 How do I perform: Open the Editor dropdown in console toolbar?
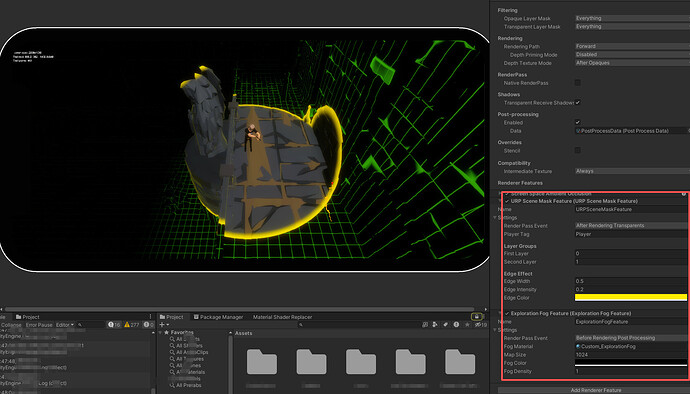pyautogui.click(x=65, y=325)
